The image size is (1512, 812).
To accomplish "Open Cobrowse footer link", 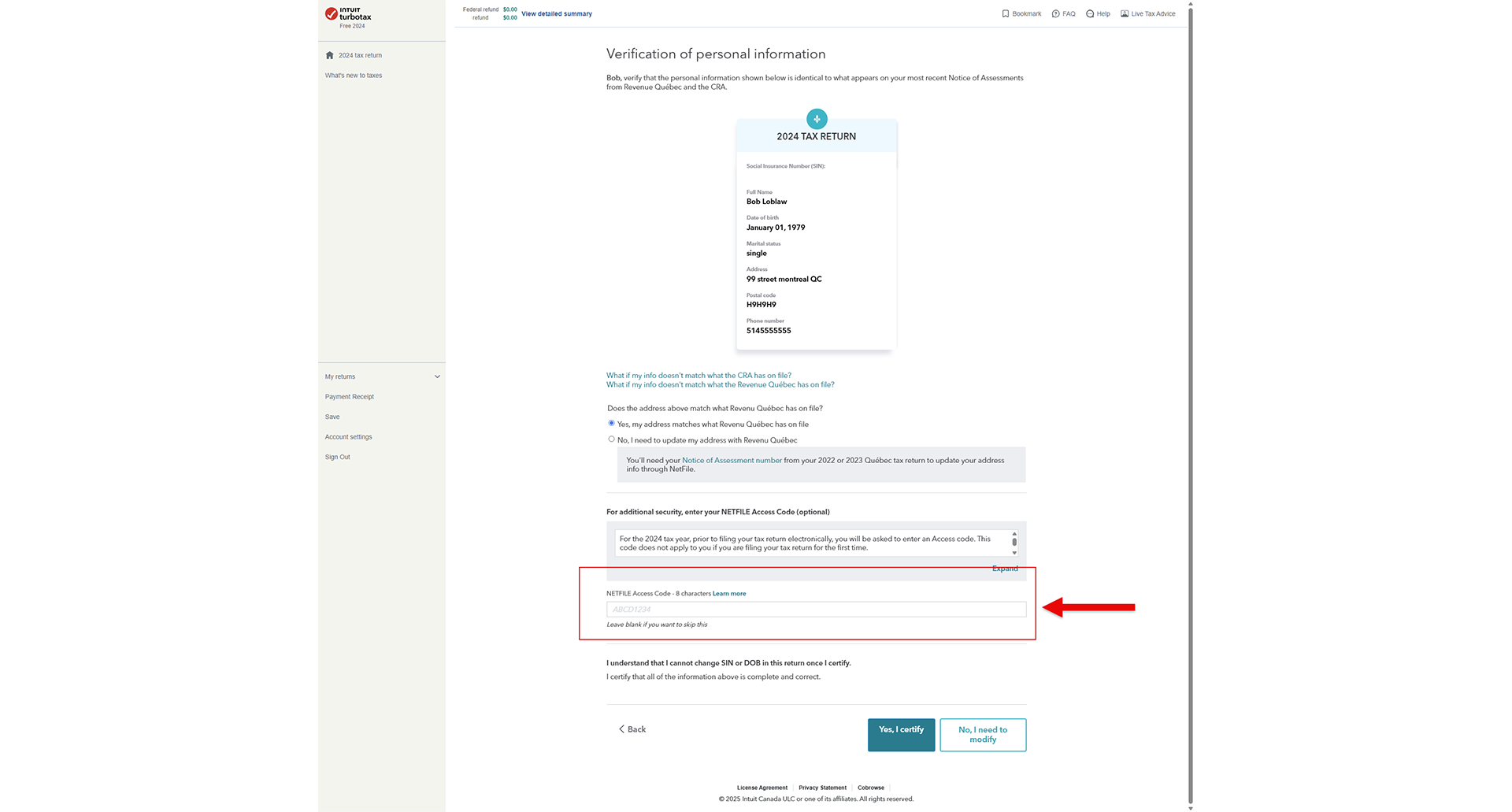I will point(871,788).
